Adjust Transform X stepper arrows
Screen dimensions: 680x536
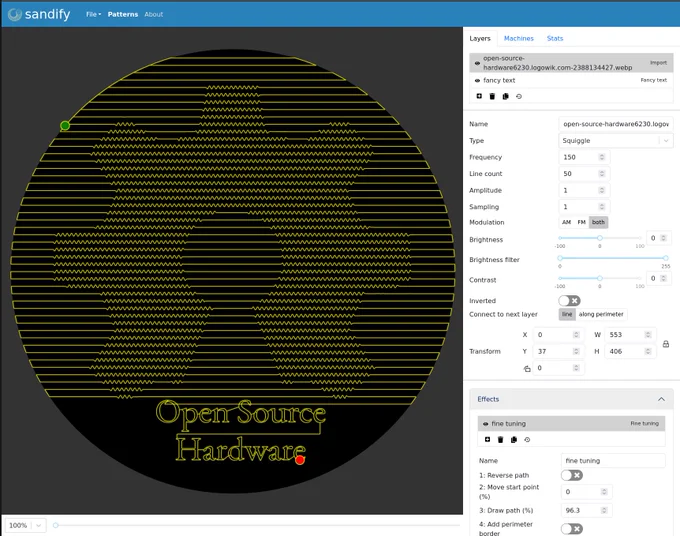576,334
